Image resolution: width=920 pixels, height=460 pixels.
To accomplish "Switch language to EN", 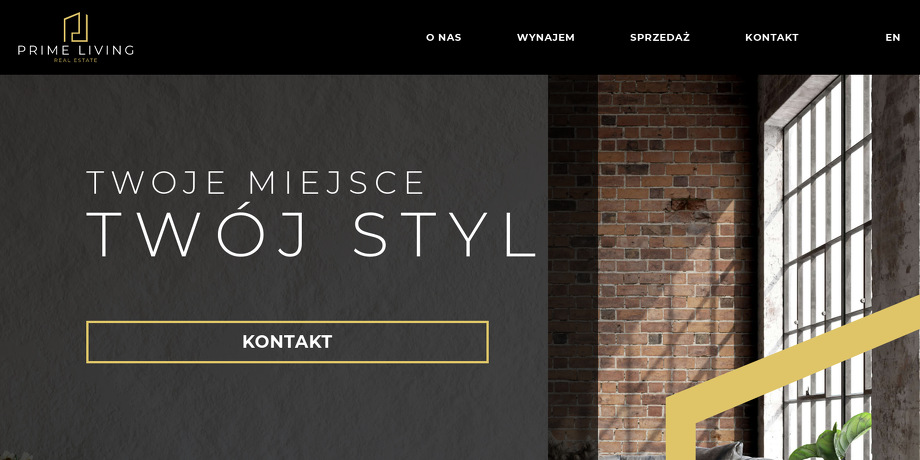I will click(892, 38).
